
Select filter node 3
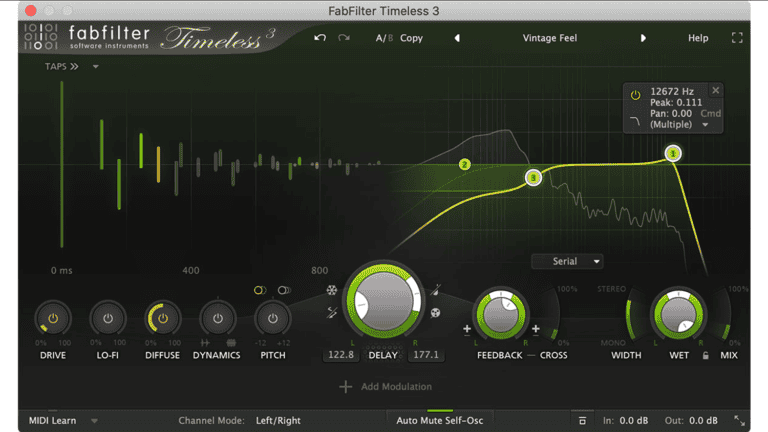click(533, 177)
